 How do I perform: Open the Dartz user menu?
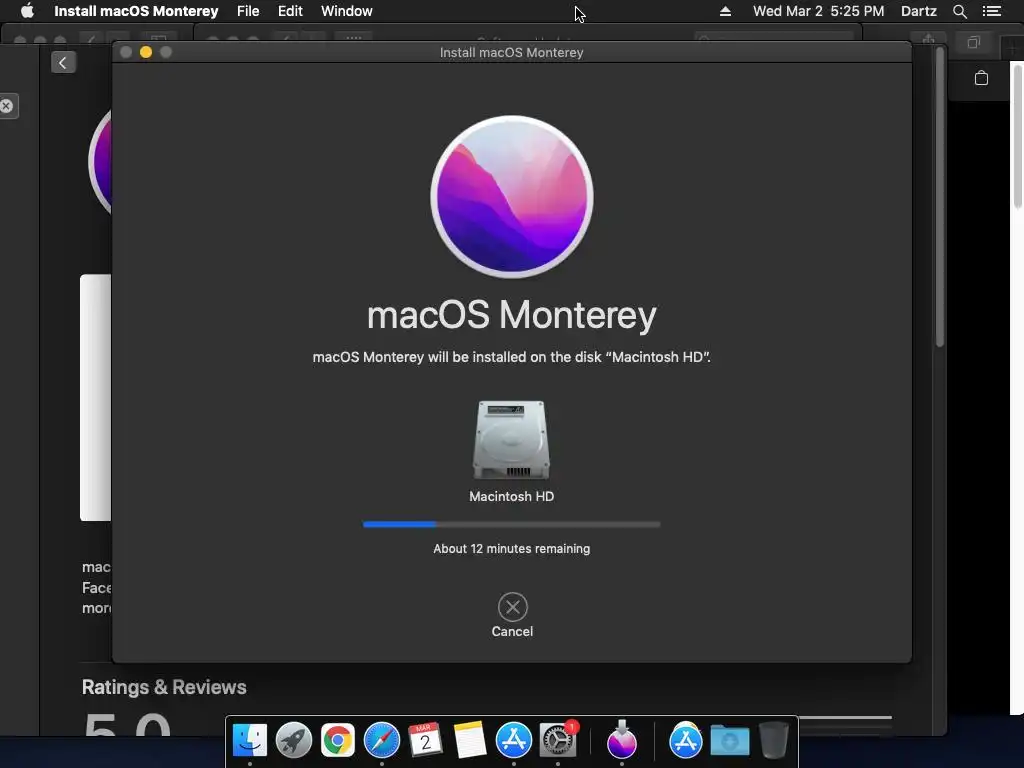click(x=919, y=11)
